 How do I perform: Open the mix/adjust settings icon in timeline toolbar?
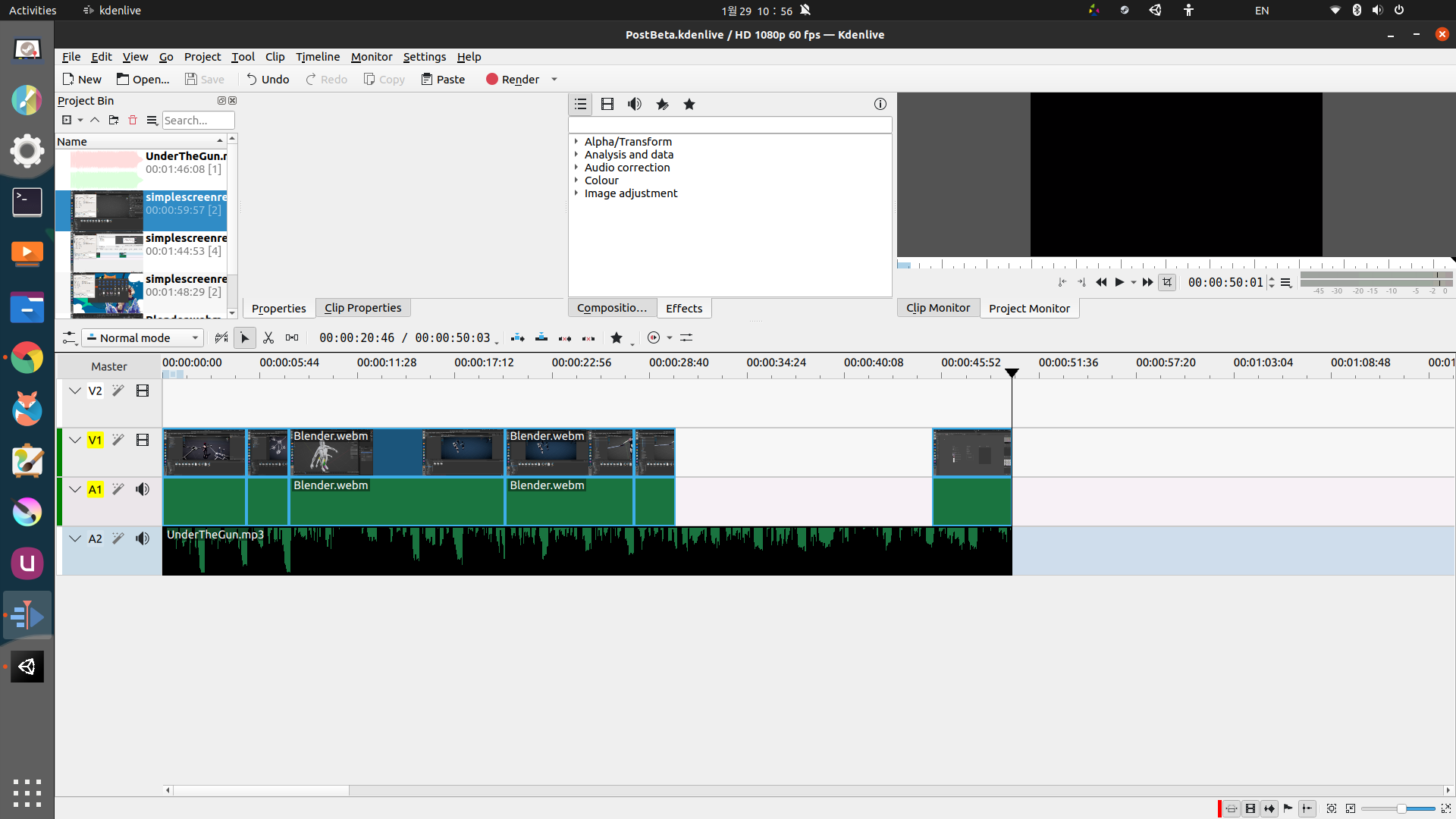(686, 337)
